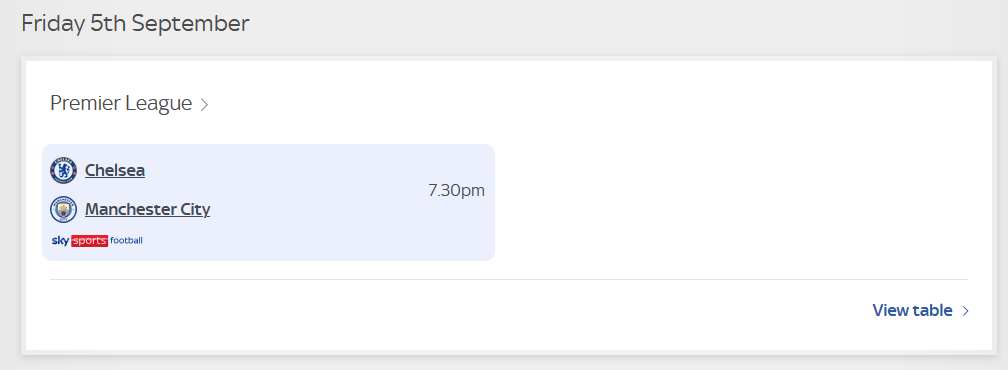1008x370 pixels.
Task: Click the empty white area beside the fixture card
Action: click(733, 202)
